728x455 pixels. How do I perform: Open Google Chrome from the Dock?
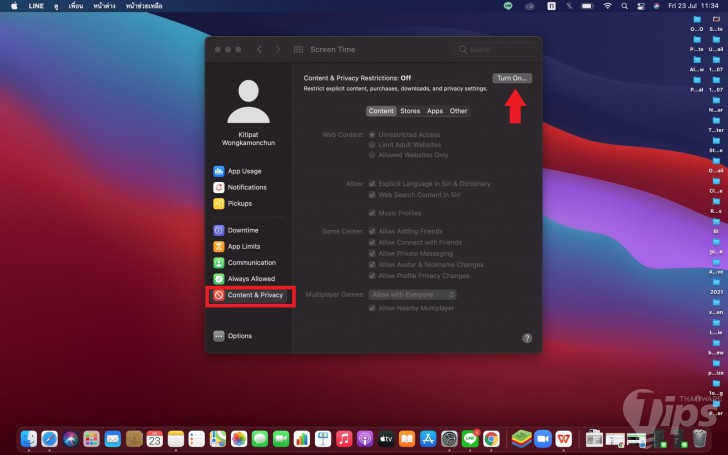491,438
